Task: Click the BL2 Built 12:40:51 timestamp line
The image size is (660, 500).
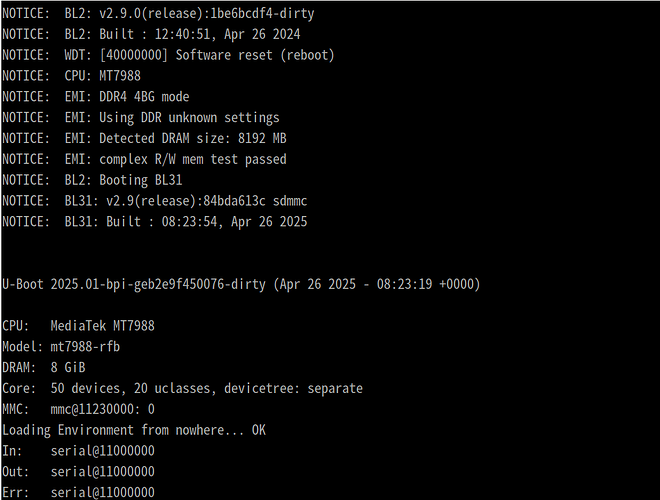Action: (x=151, y=35)
